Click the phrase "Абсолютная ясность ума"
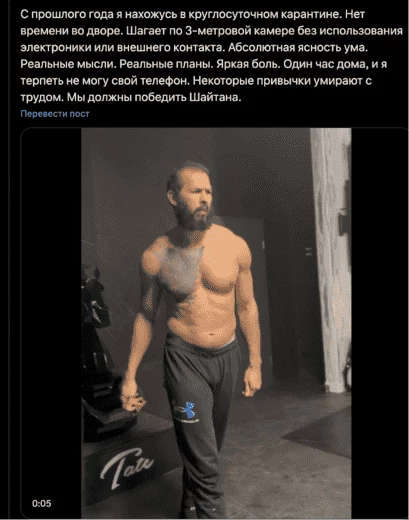Viewport: 409px width, 520px height. (x=298, y=48)
